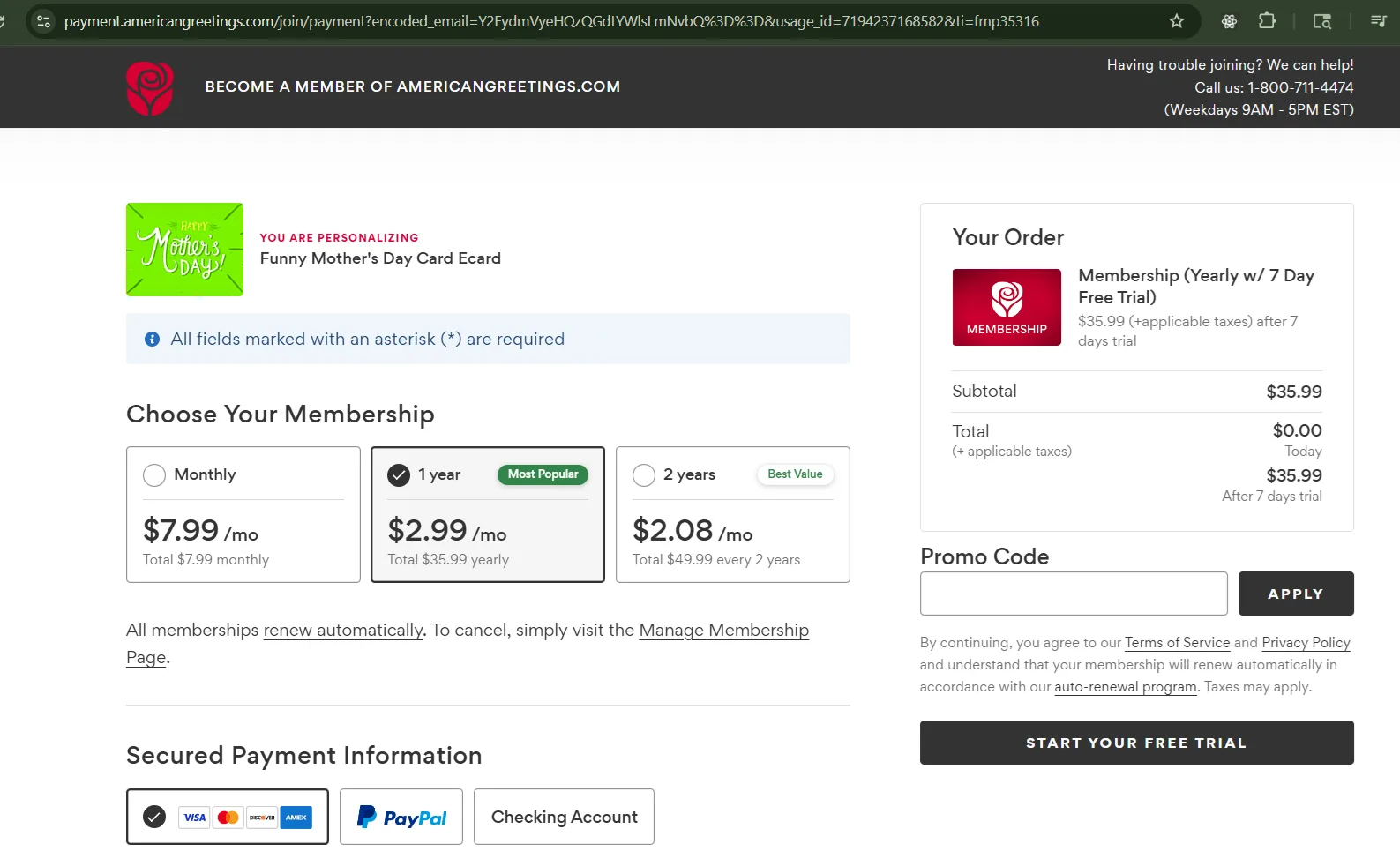Click the renew automatically link
Viewport: 1400px width, 859px height.
pos(343,631)
